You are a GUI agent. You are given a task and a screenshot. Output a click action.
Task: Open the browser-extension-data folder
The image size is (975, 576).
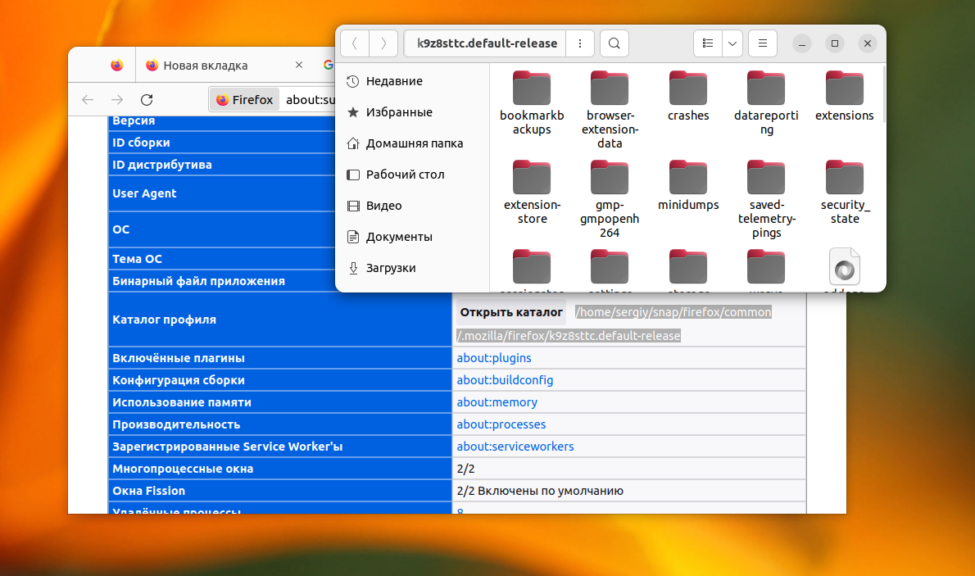610,110
